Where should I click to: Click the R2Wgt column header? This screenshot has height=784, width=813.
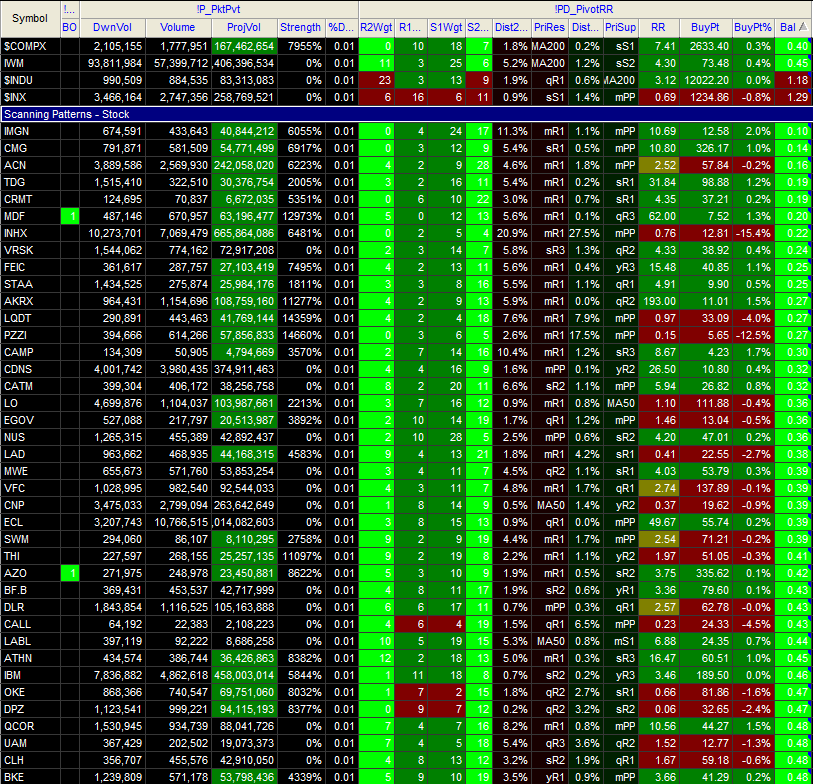pyautogui.click(x=376, y=27)
